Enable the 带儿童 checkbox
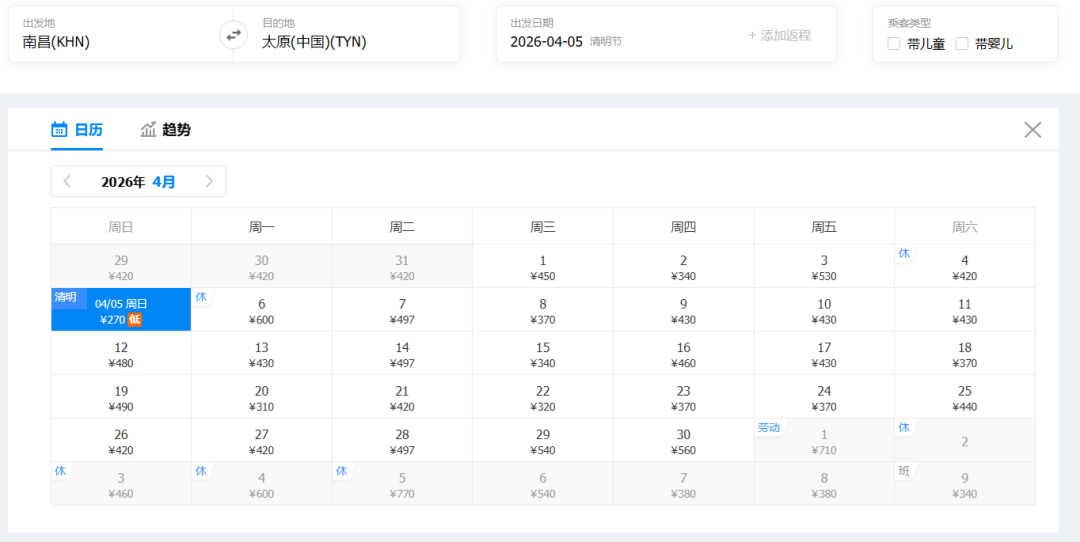Image resolution: width=1080 pixels, height=542 pixels. point(894,43)
